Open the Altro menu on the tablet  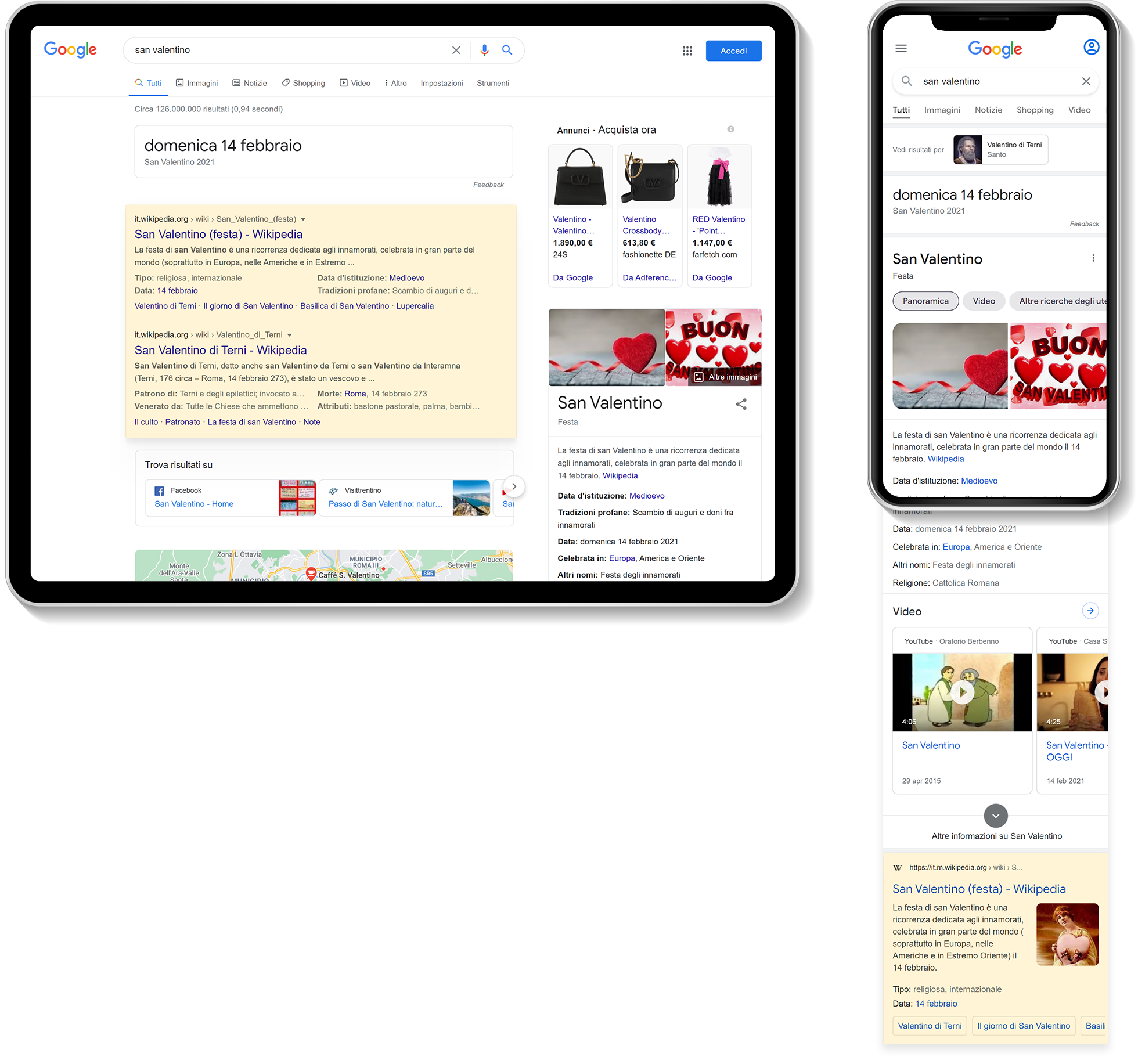pos(395,83)
